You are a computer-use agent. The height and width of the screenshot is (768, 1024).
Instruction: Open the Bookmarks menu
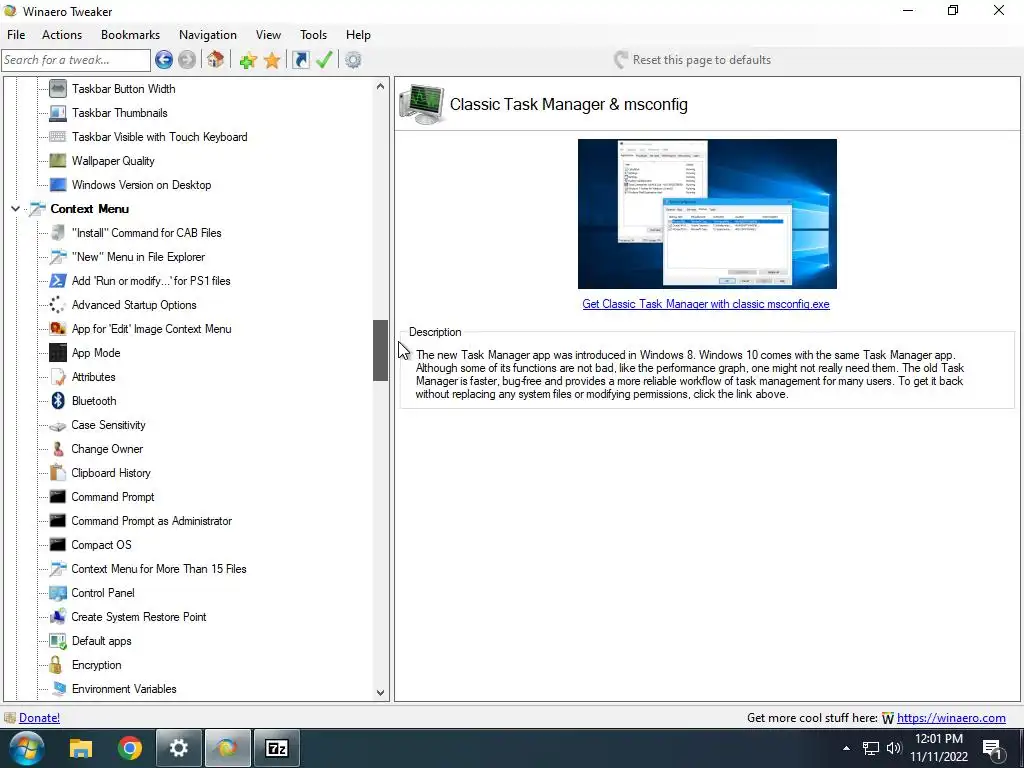pyautogui.click(x=130, y=35)
